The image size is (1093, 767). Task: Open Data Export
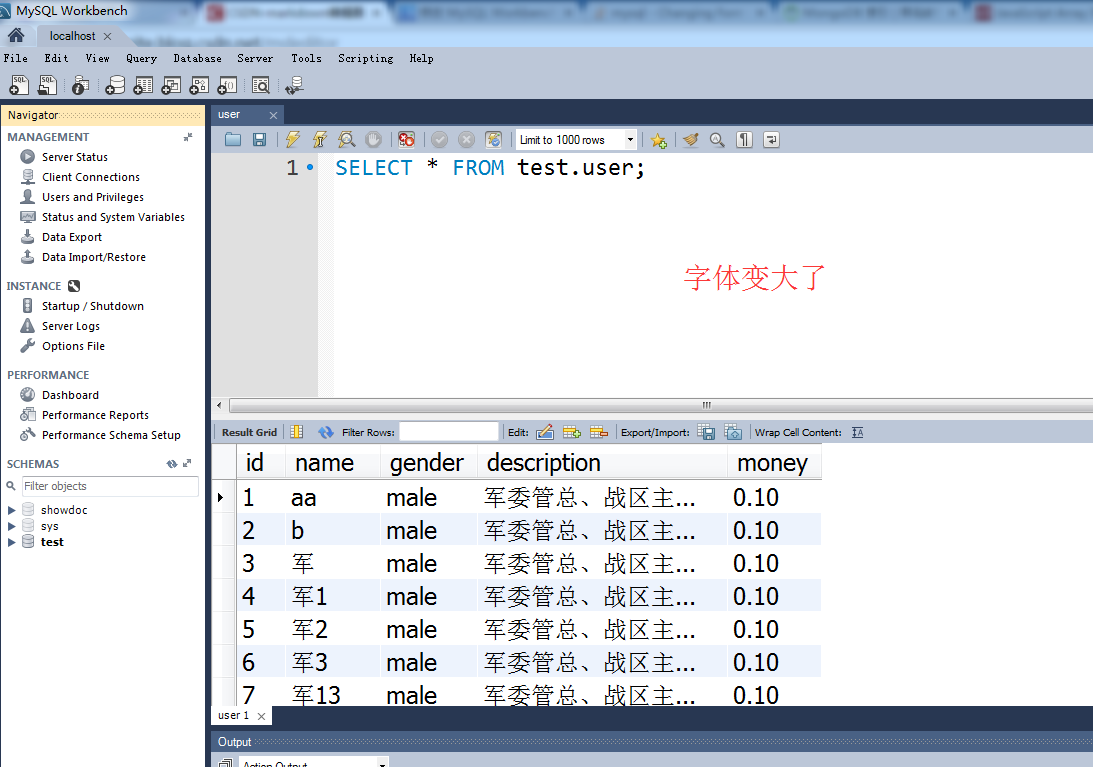(72, 237)
